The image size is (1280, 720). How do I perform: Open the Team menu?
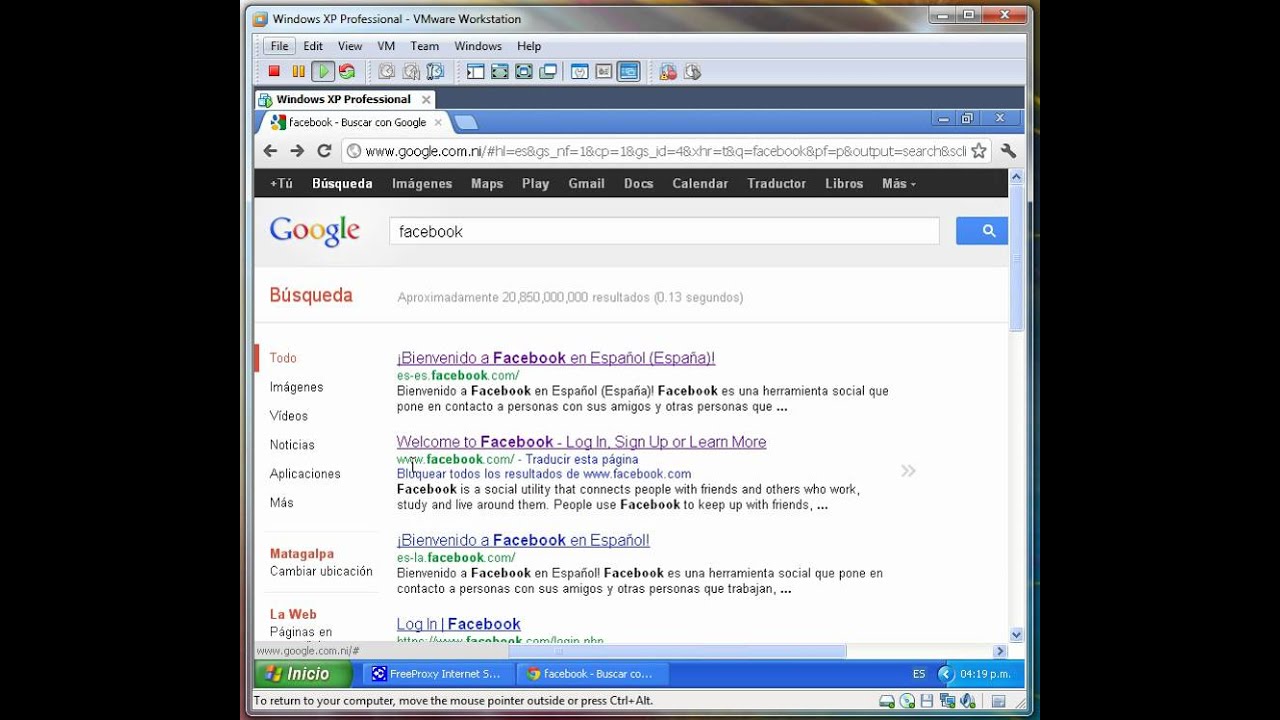(424, 46)
